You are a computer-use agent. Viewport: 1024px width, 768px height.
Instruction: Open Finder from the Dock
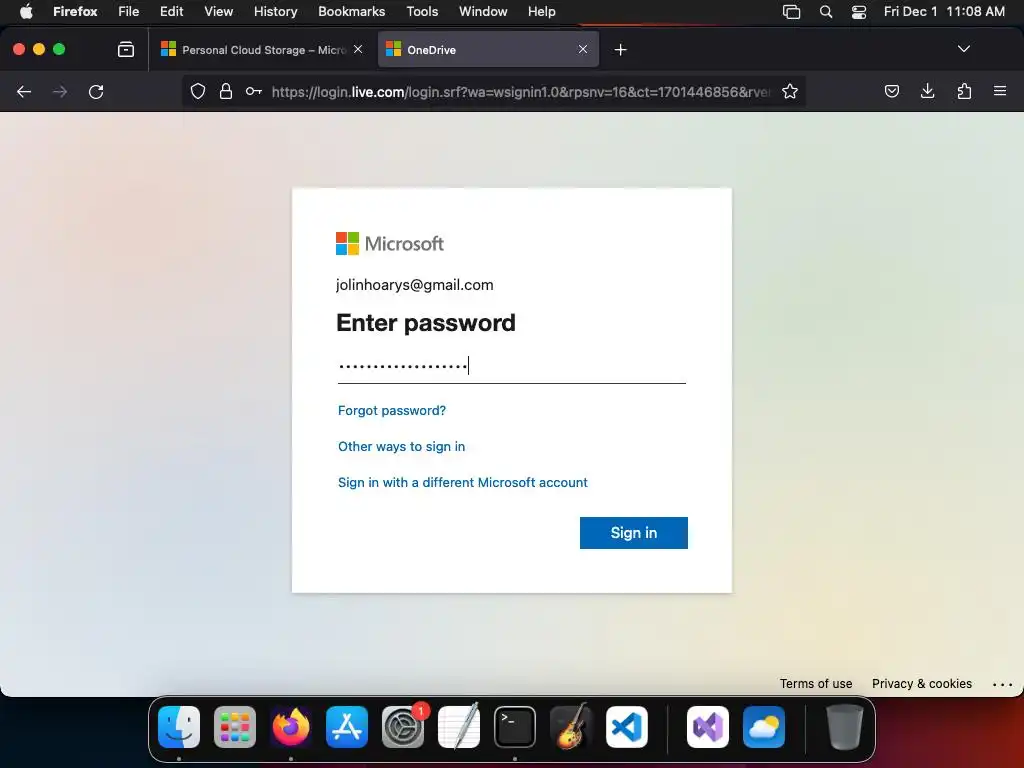[179, 727]
